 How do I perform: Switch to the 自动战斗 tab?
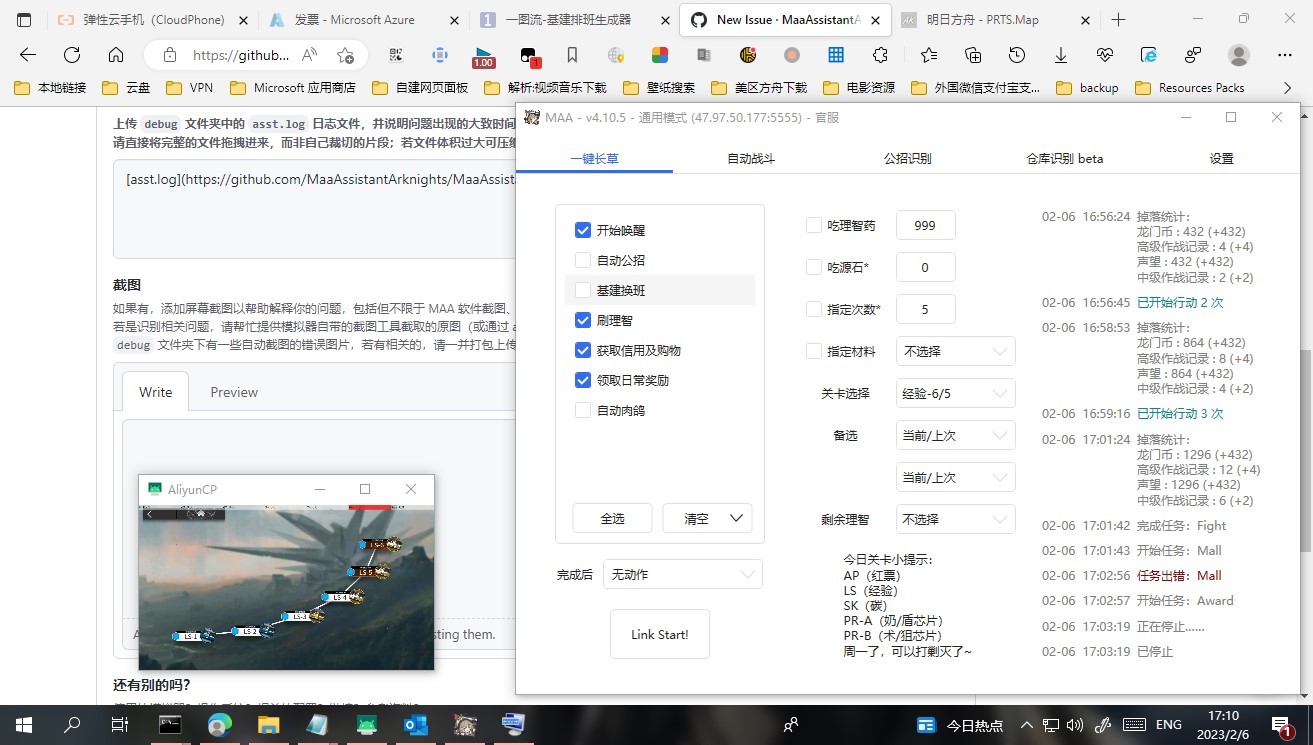(751, 158)
